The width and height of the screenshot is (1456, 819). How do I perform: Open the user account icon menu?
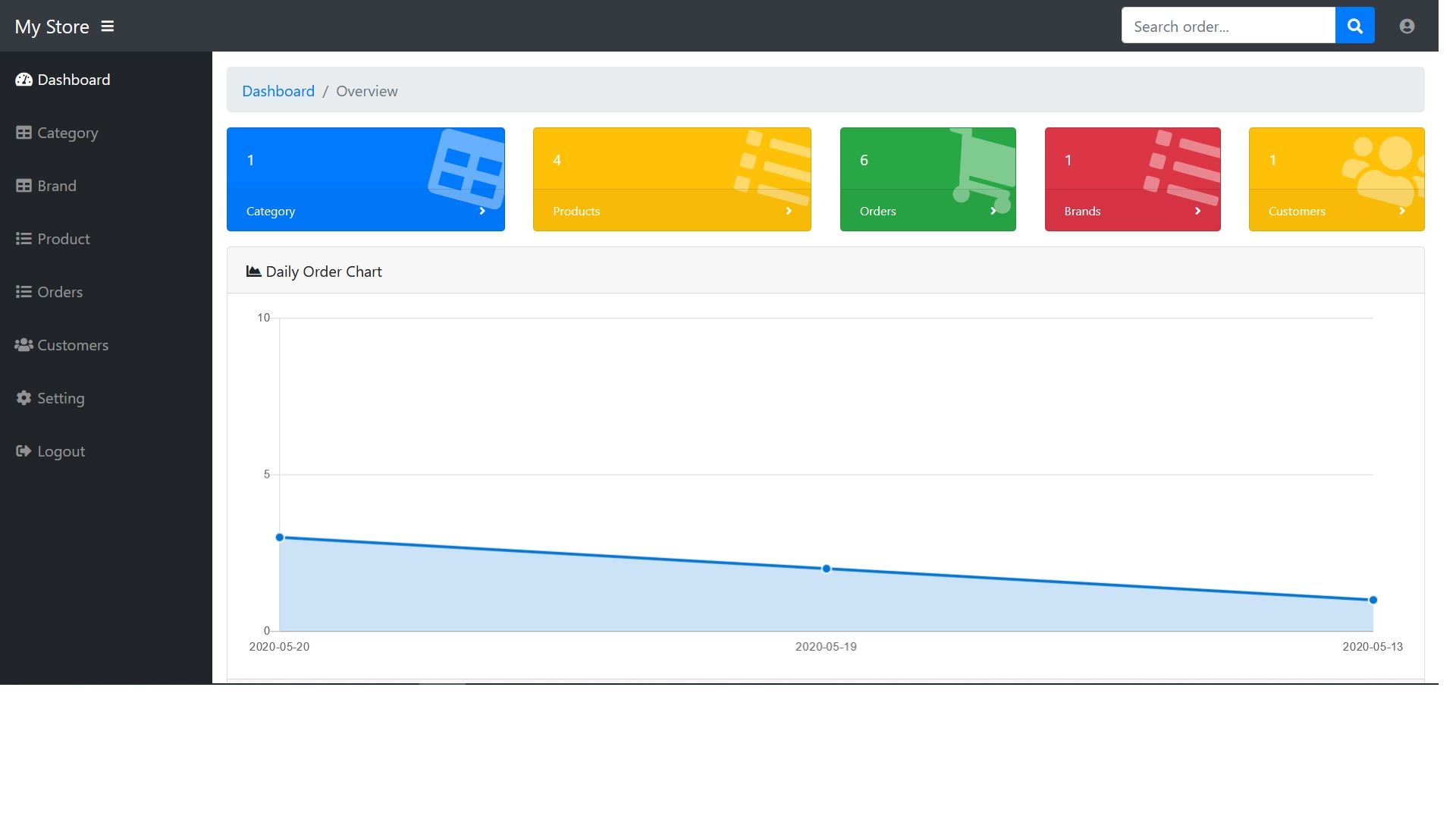(1407, 27)
